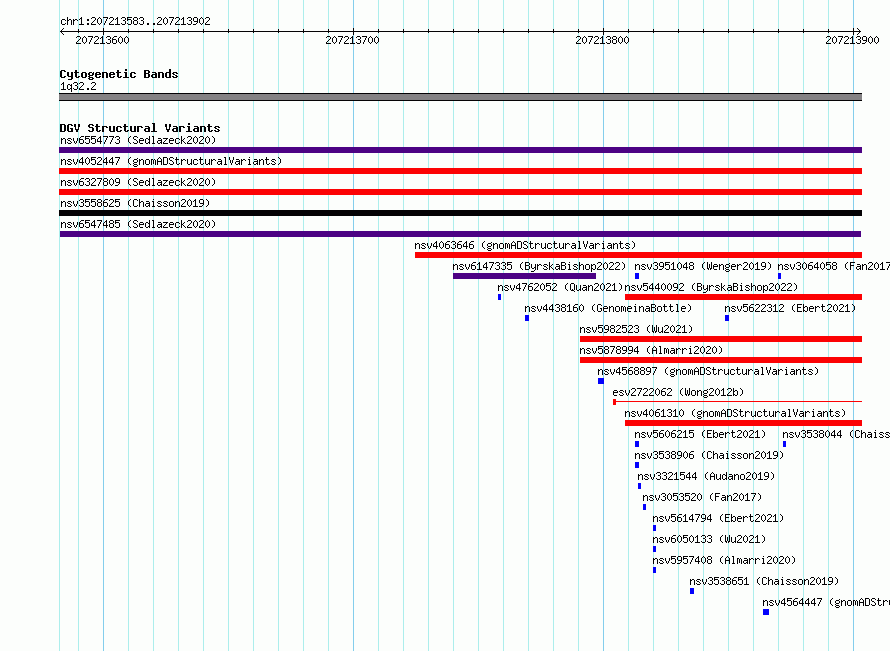The height and width of the screenshot is (651, 890).
Task: Open the nsv4061310 gnomADStructuralVariants label
Action: 735,413
